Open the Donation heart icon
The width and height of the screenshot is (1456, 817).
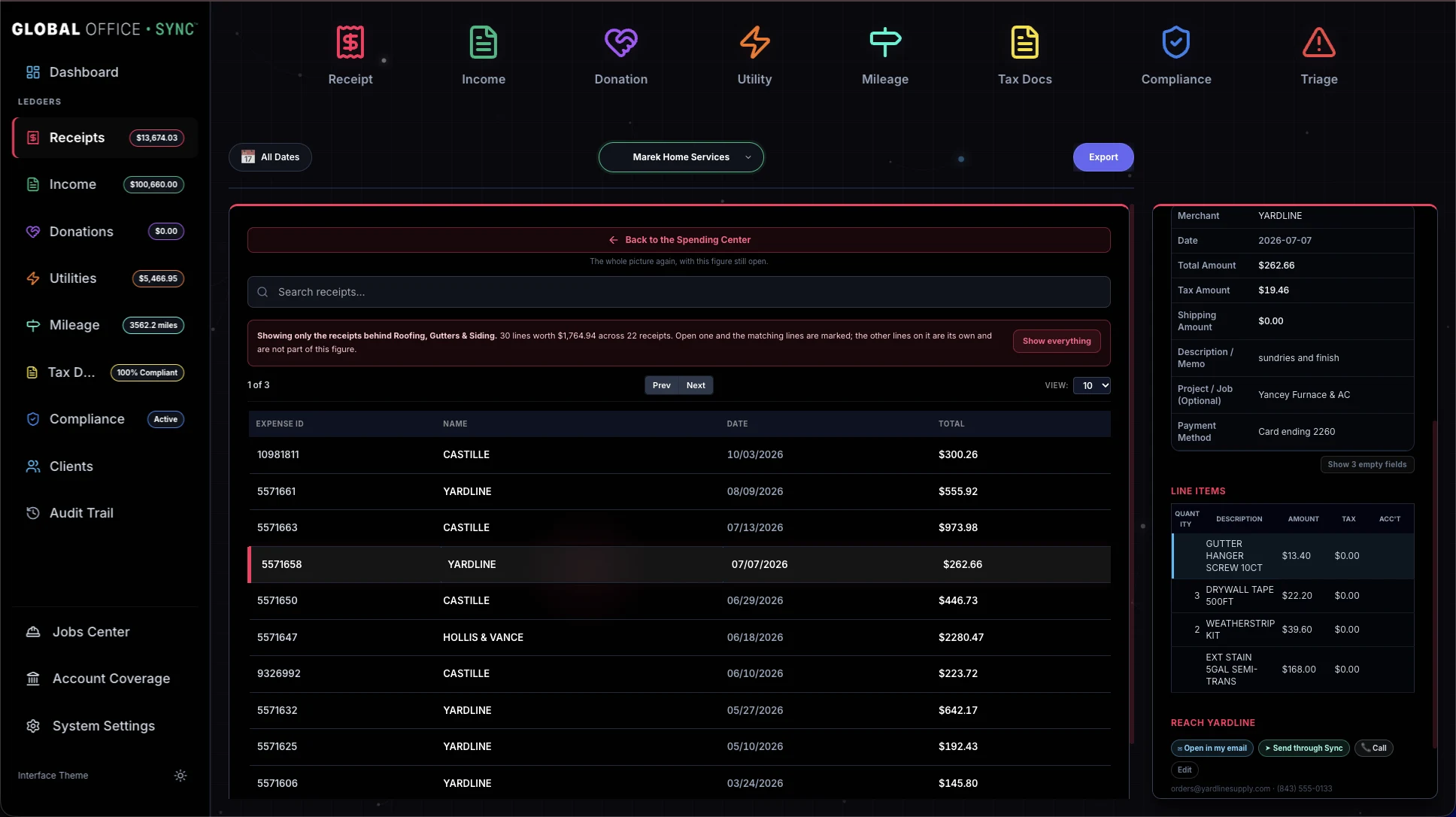point(620,42)
